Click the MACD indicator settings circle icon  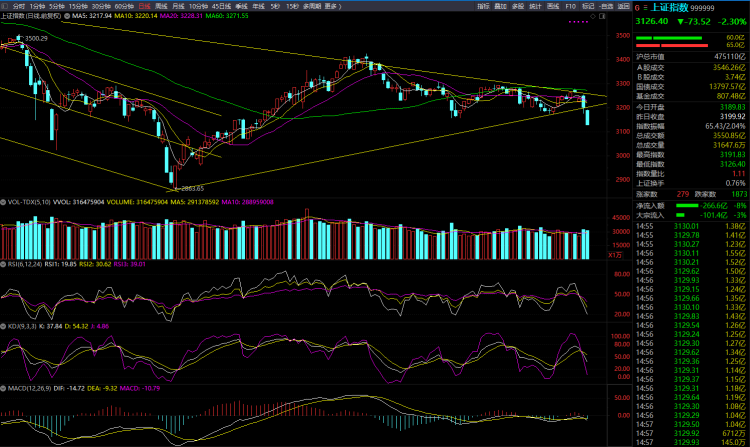[x=4, y=389]
